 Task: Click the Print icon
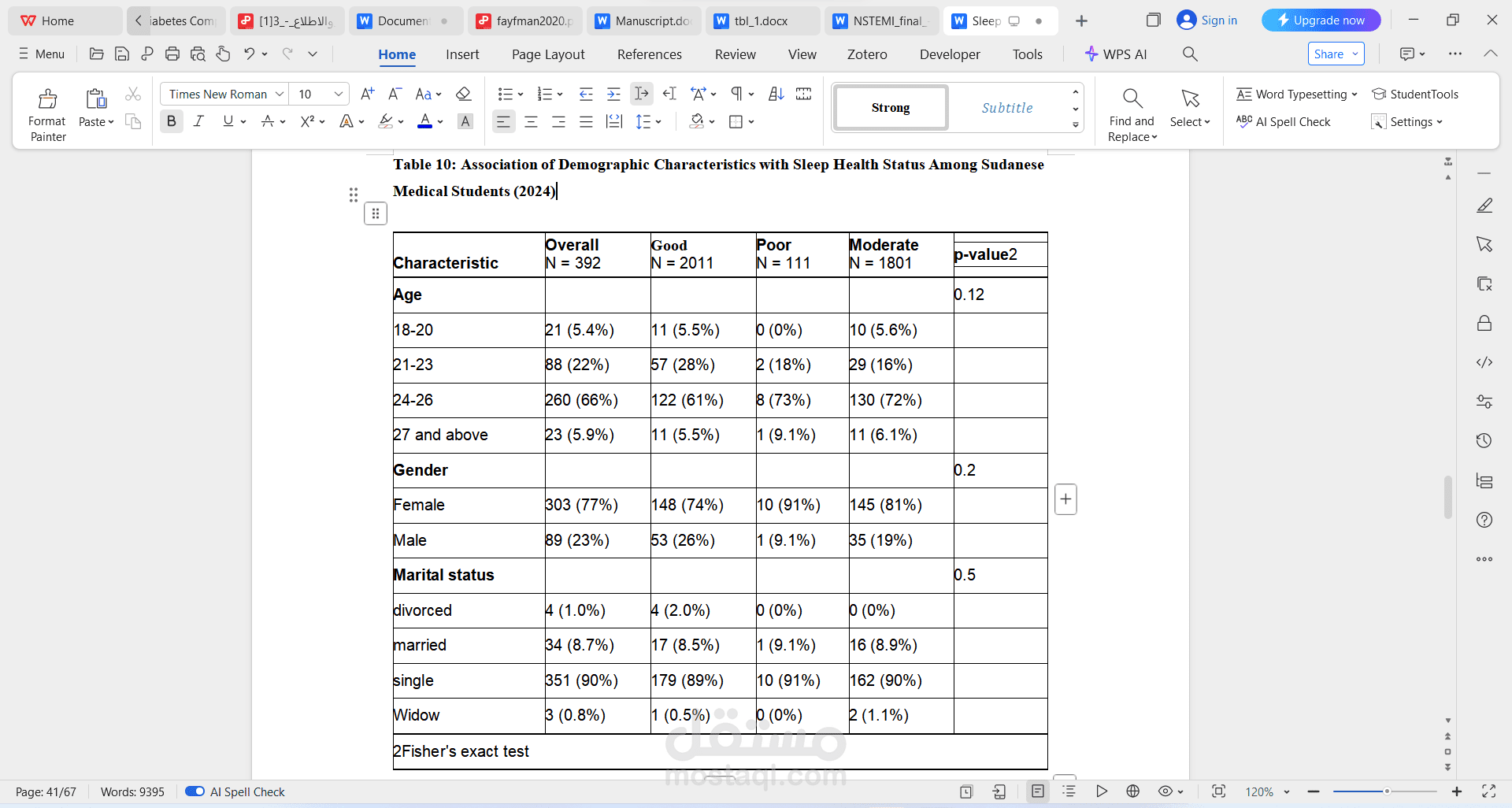pos(172,54)
